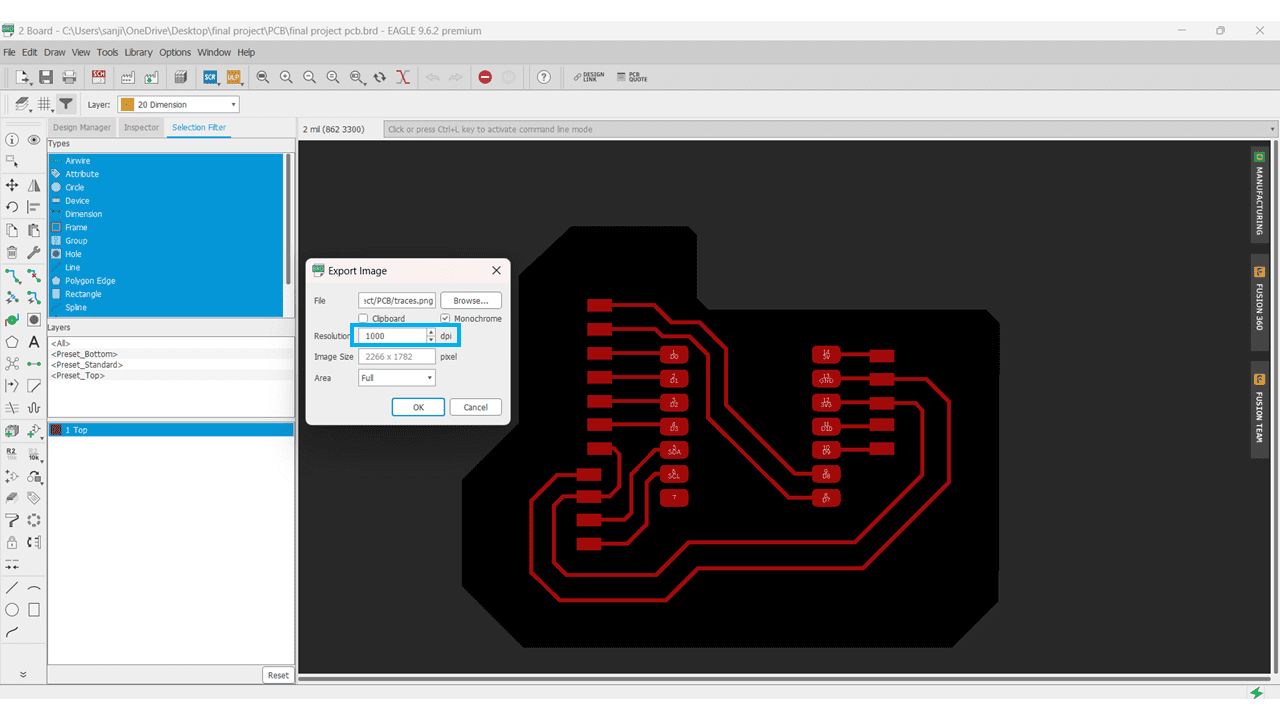Toggle the Clipboard checkbox
This screenshot has height=720, width=1280.
[364, 319]
